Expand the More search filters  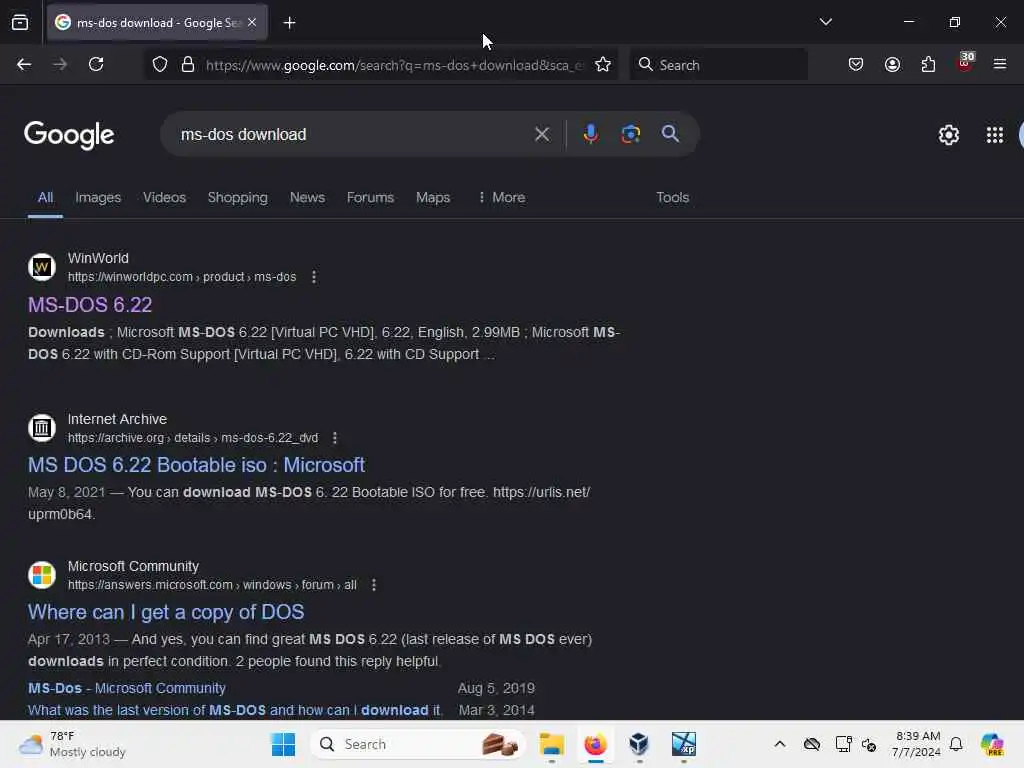pyautogui.click(x=502, y=197)
